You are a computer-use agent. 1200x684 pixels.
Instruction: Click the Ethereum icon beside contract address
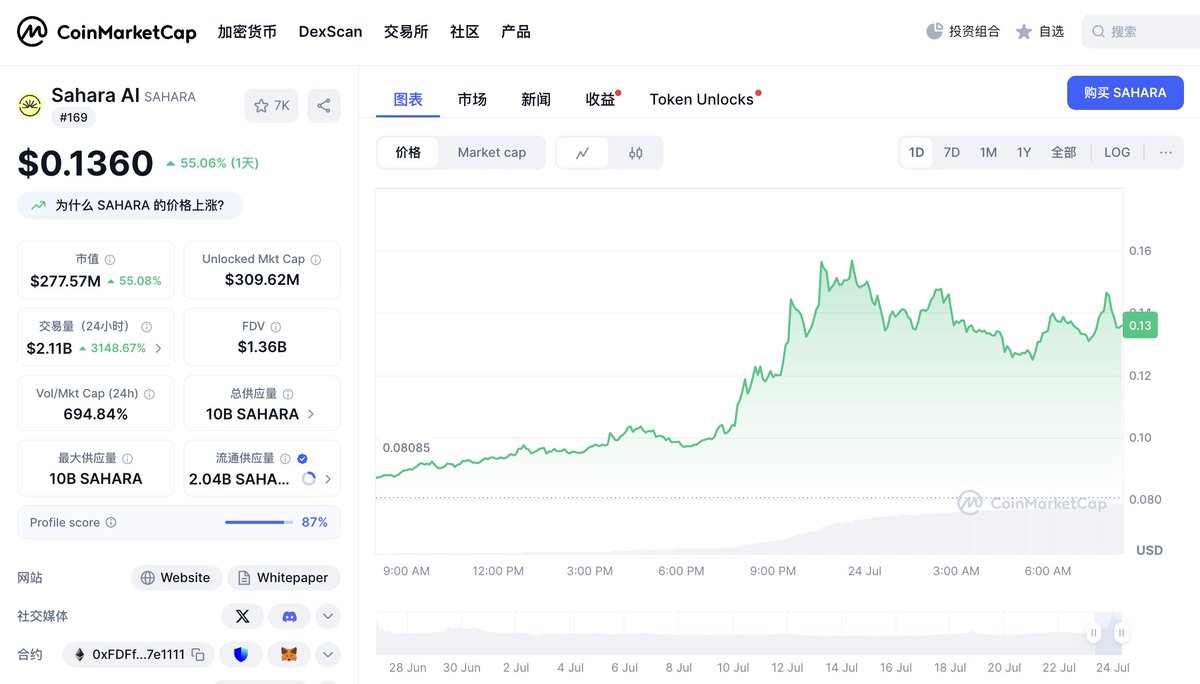pos(79,655)
